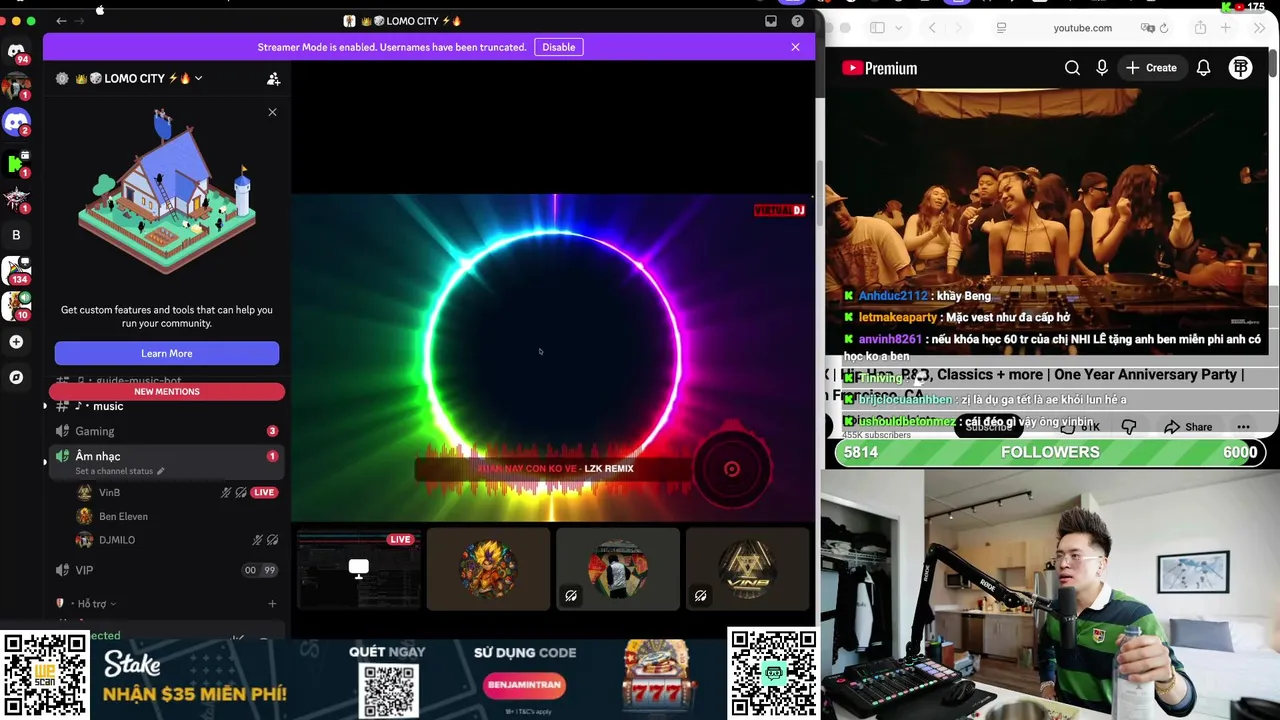This screenshot has height=720, width=1280.
Task: Reload the youtube.com page
Action: point(1164,28)
